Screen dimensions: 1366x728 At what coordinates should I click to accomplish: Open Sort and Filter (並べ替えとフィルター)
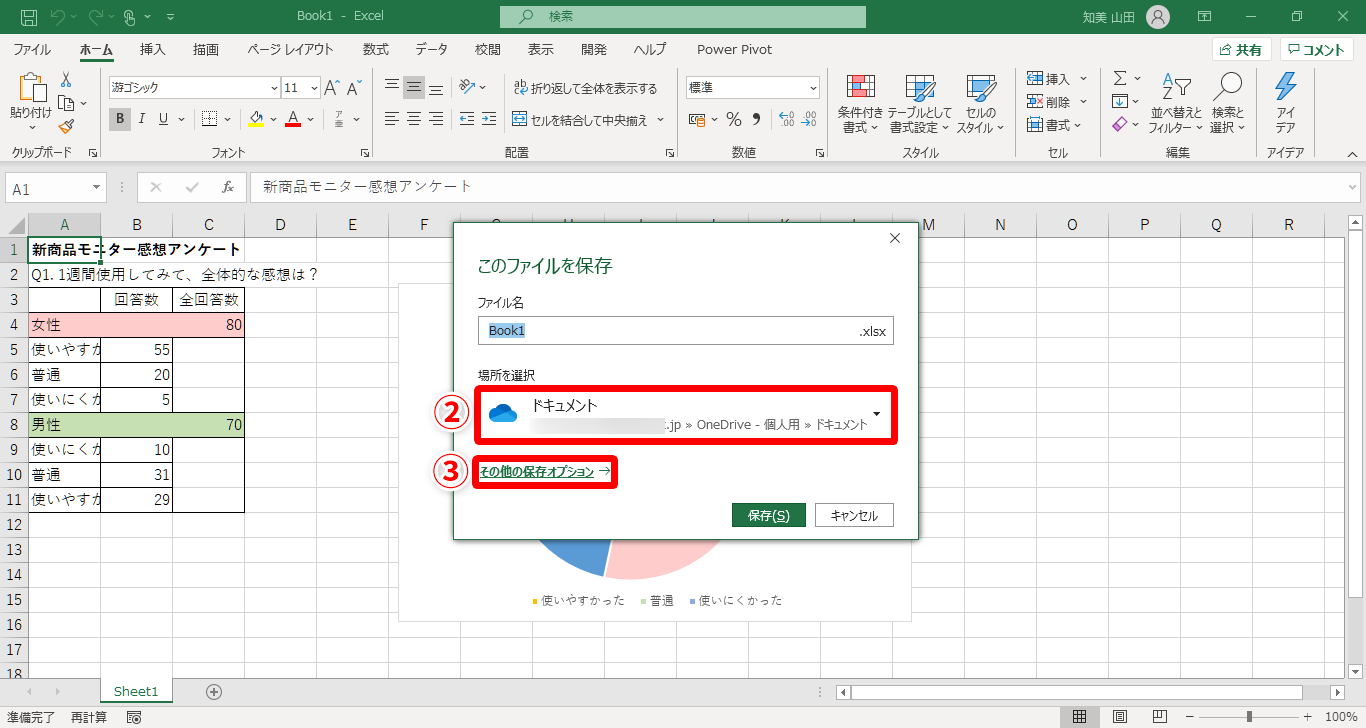pos(1176,104)
